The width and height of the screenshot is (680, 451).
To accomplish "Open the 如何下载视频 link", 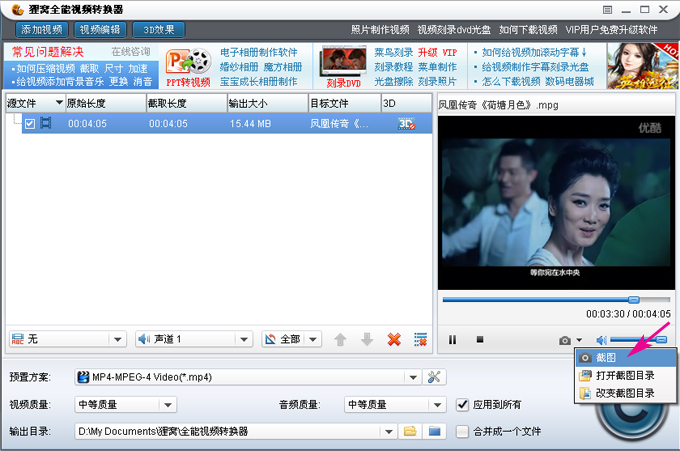I will pos(528,30).
